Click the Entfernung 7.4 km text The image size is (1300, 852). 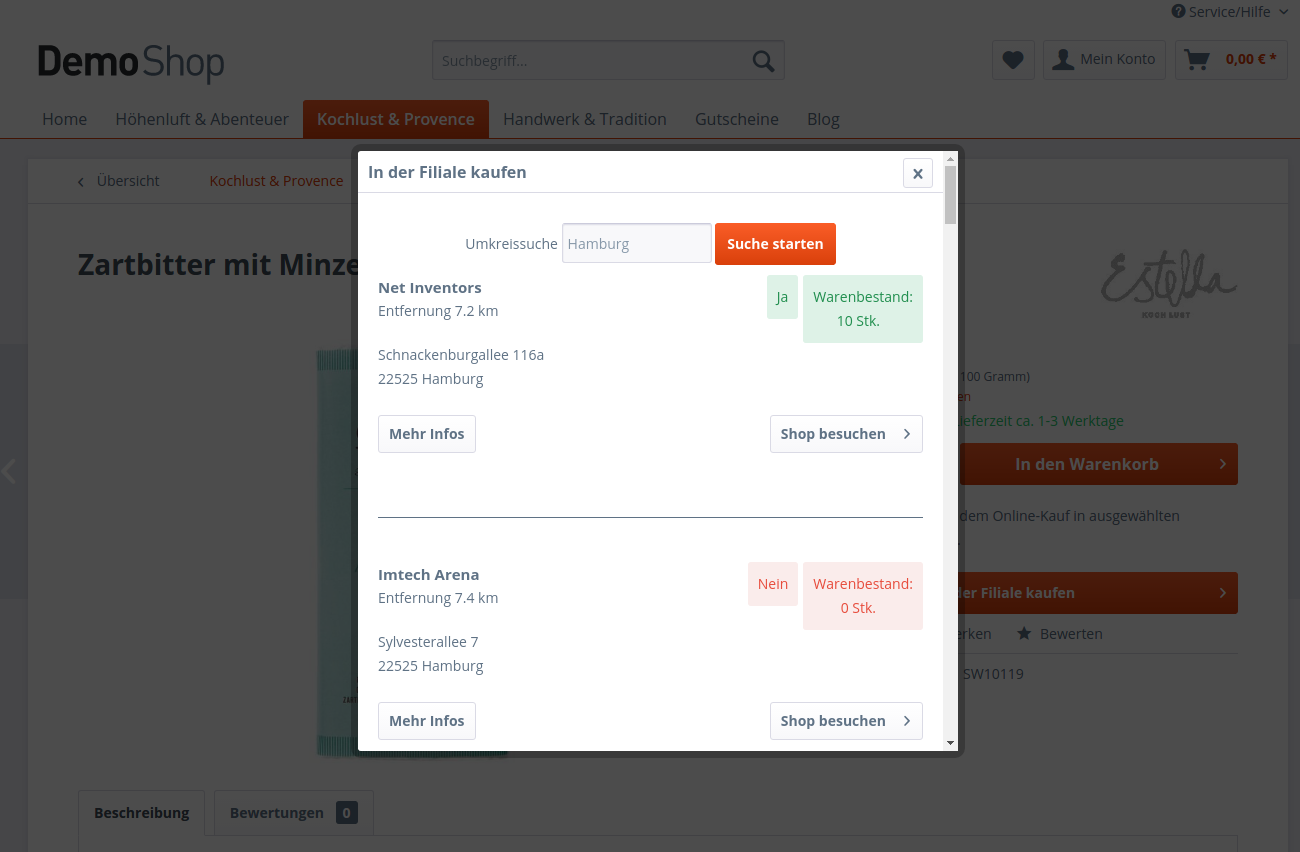click(x=438, y=598)
